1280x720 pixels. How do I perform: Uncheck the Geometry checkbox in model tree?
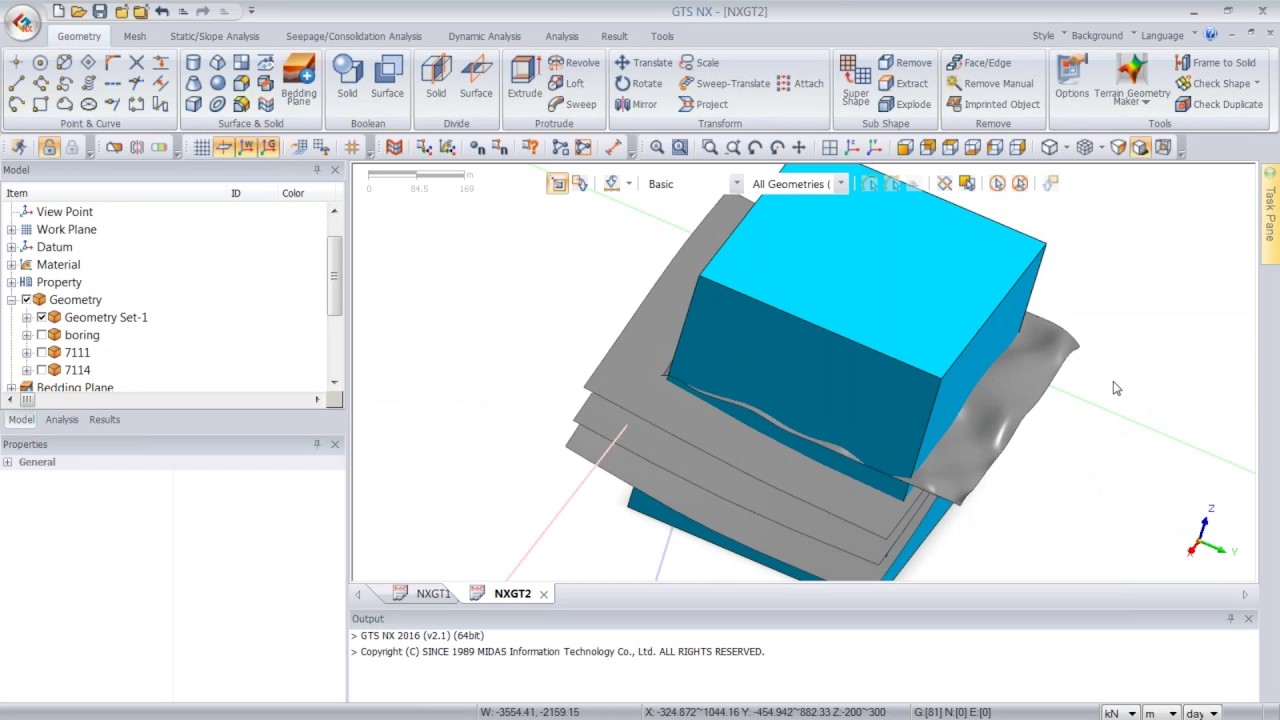[27, 300]
